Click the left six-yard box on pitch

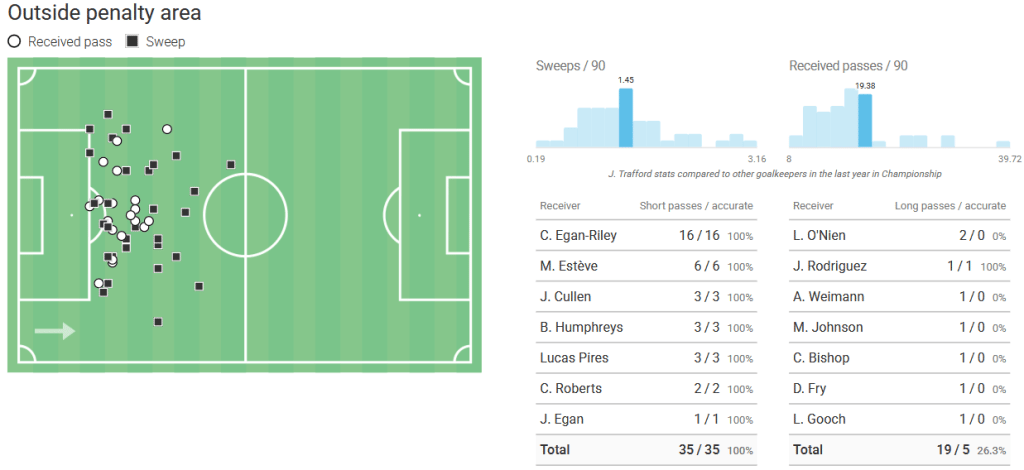coord(31,215)
